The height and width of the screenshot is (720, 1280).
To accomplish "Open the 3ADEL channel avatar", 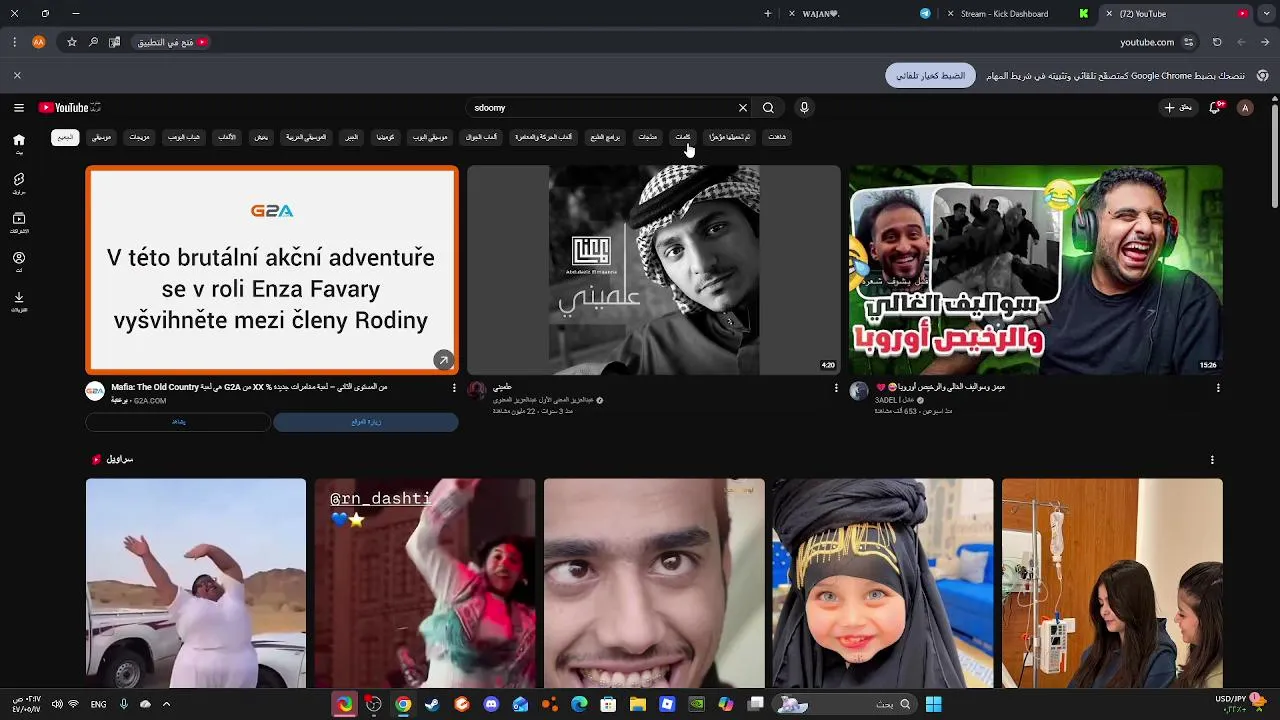I will (x=859, y=391).
